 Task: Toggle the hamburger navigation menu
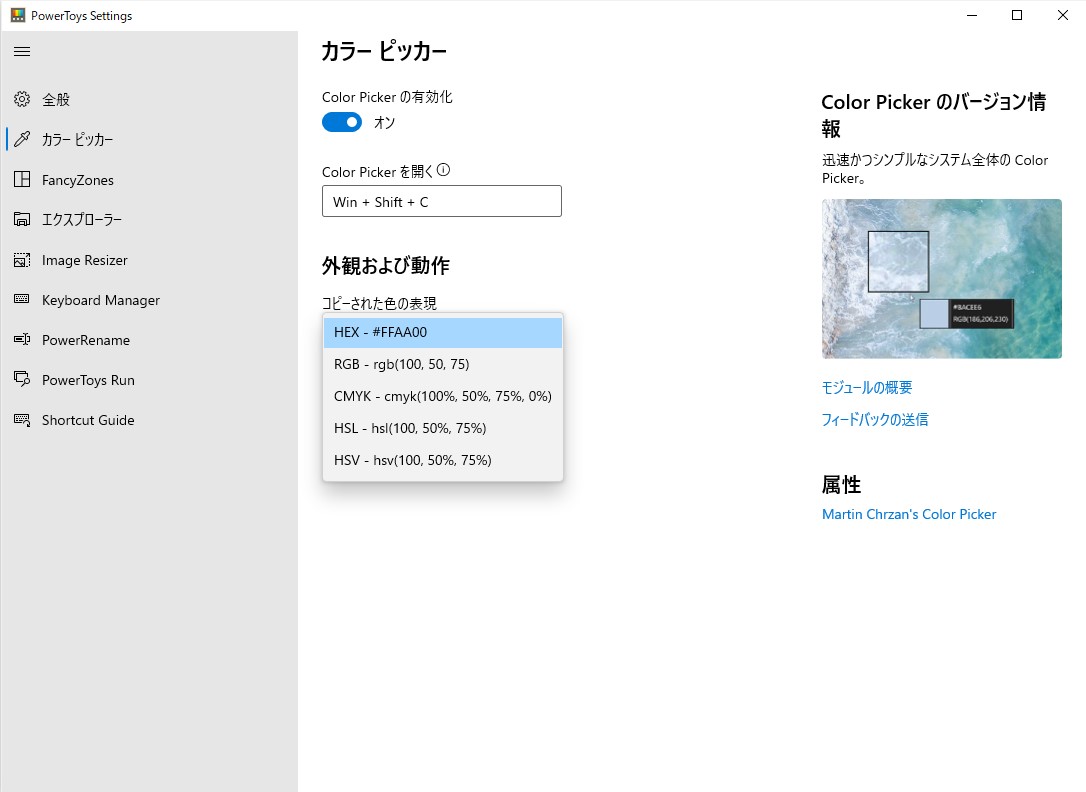click(x=22, y=51)
